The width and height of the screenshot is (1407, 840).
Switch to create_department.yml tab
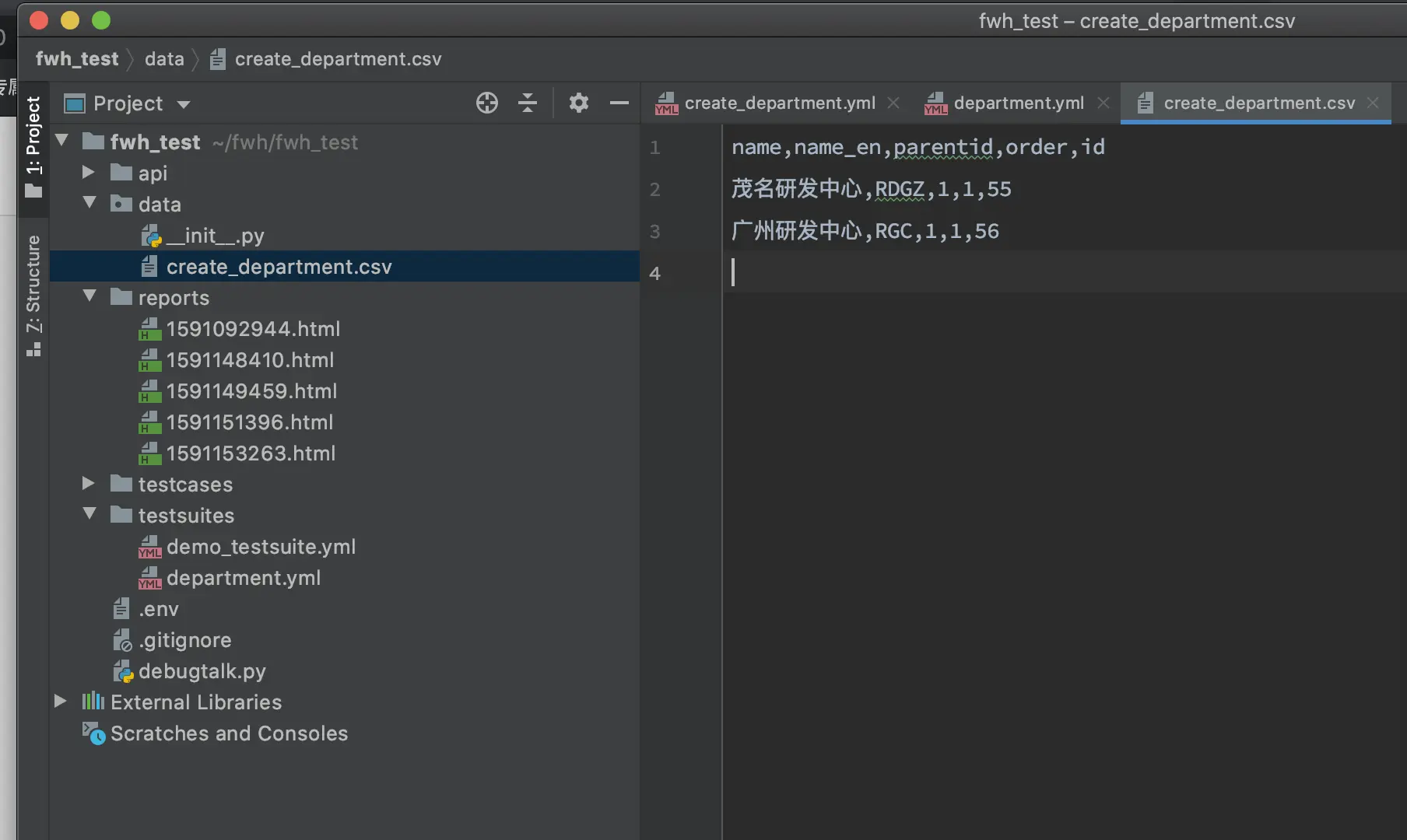click(x=779, y=103)
